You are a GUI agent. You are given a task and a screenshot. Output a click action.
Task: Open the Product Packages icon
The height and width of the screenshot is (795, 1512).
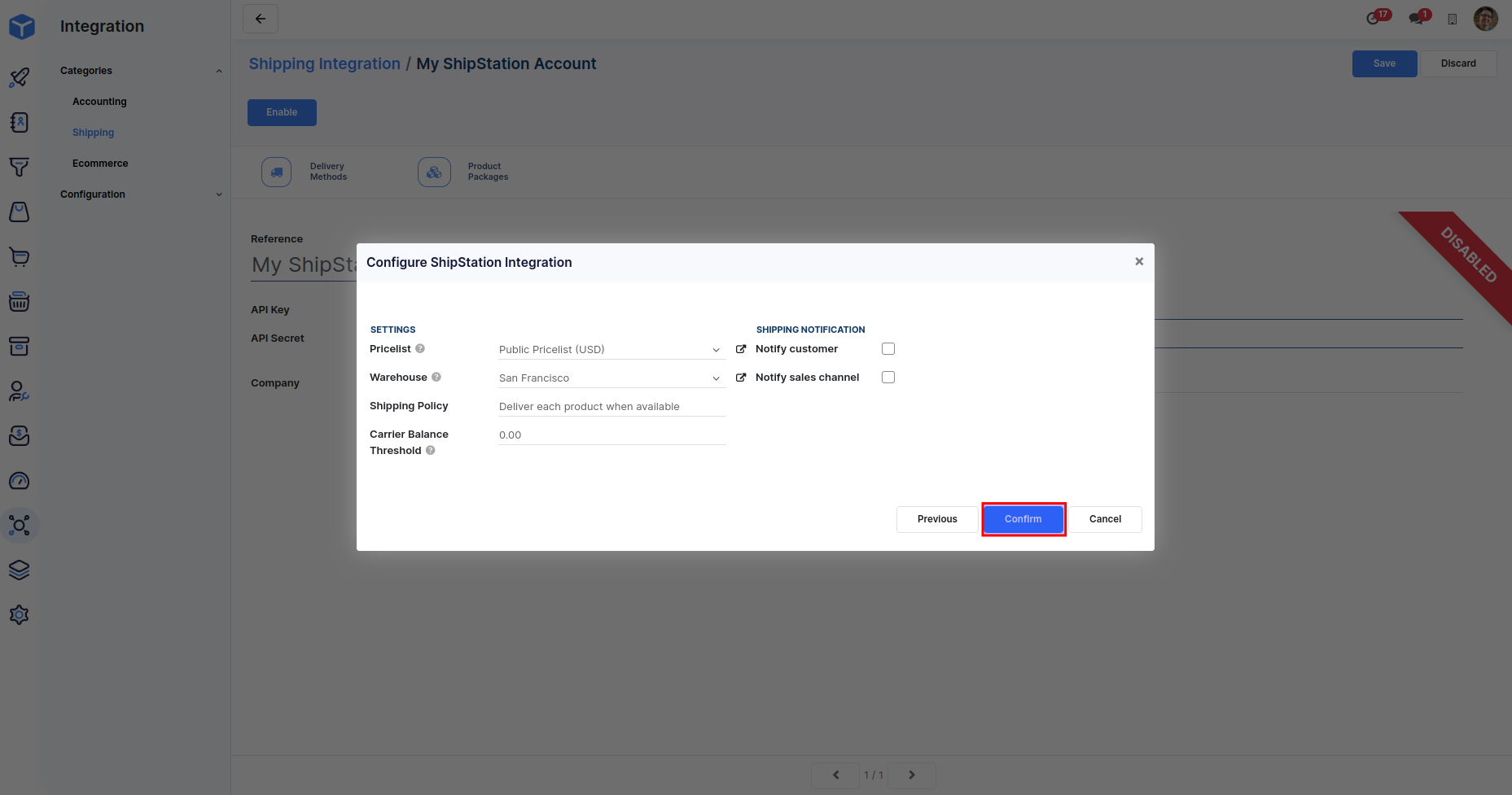pos(434,172)
